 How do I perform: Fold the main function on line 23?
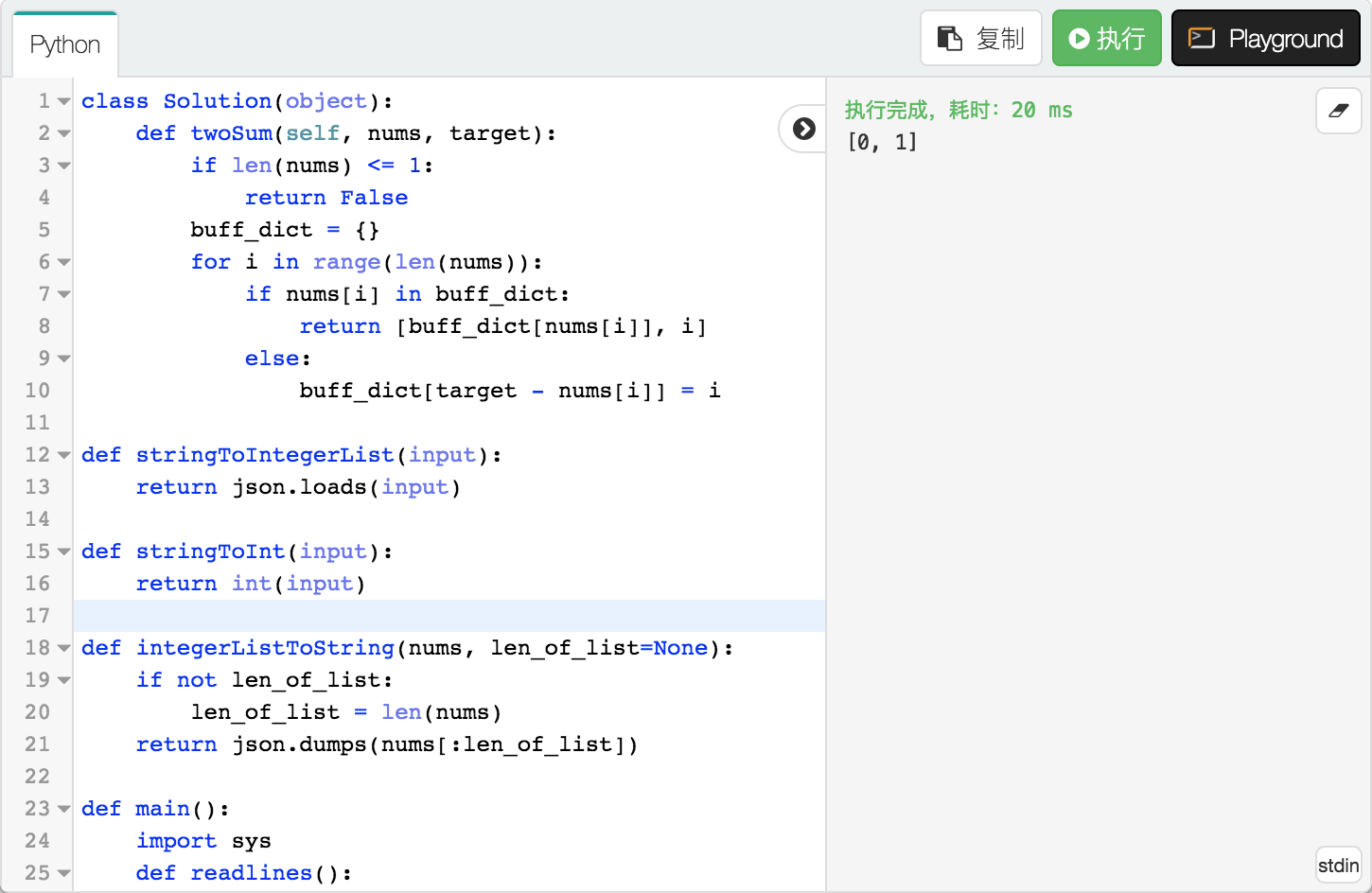pyautogui.click(x=63, y=809)
